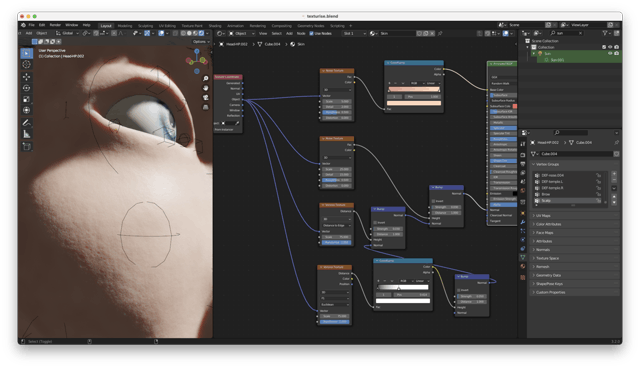Open the Scene properties tab
This screenshot has width=640, height=368.
523,182
